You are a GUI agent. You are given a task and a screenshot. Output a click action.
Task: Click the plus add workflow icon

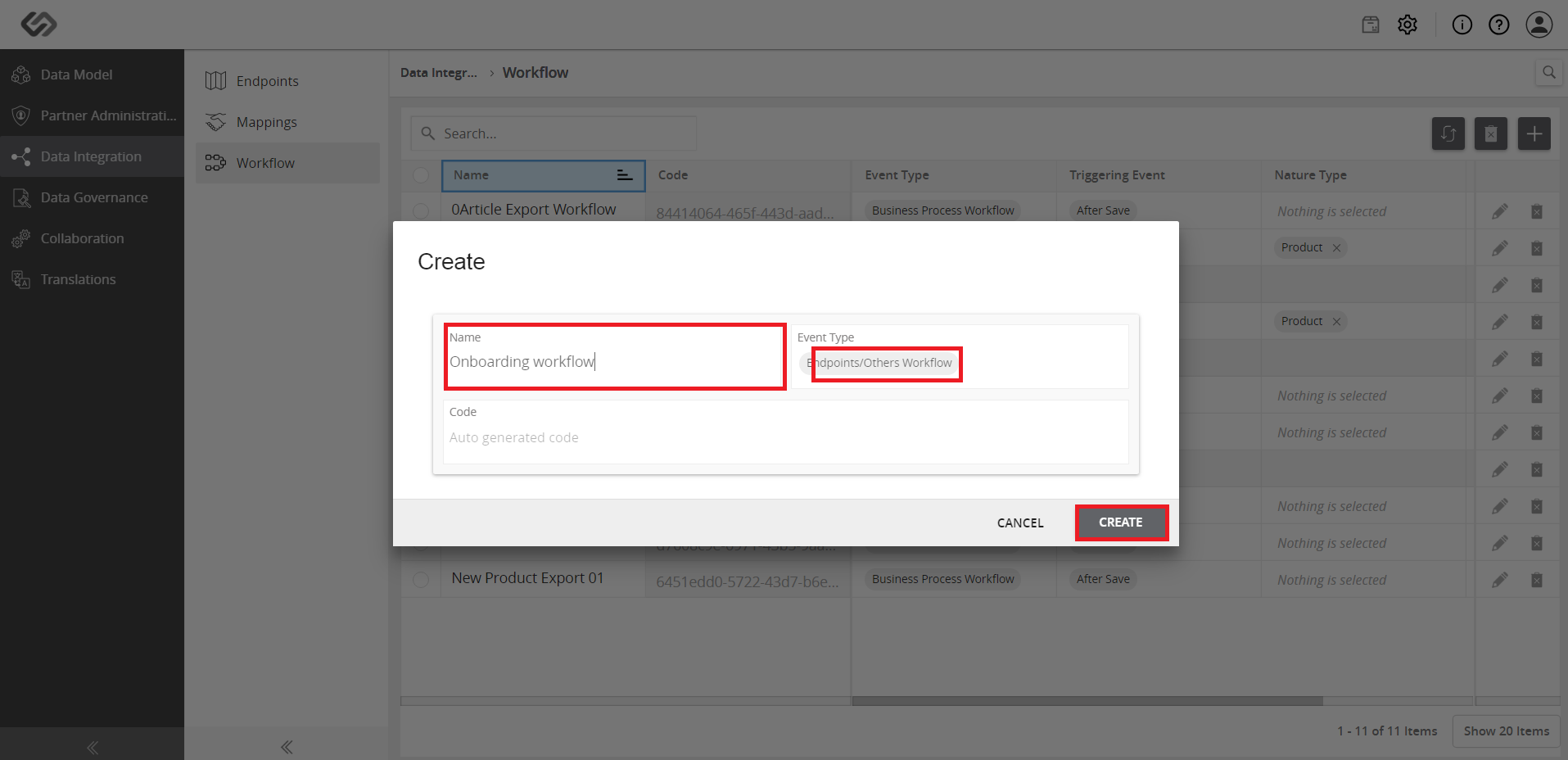pyautogui.click(x=1534, y=133)
